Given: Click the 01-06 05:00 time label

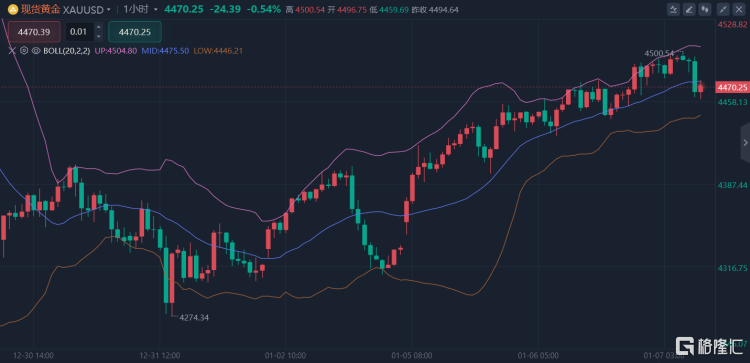Looking at the screenshot, I should pos(538,355).
